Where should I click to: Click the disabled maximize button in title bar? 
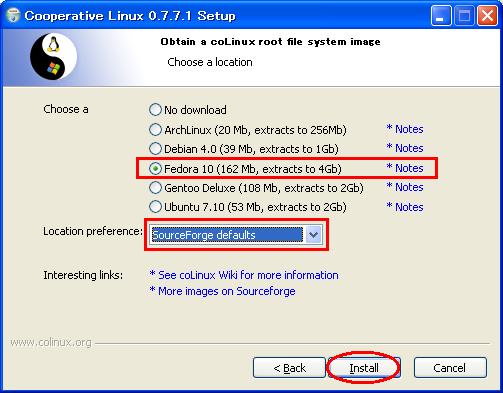pos(464,16)
